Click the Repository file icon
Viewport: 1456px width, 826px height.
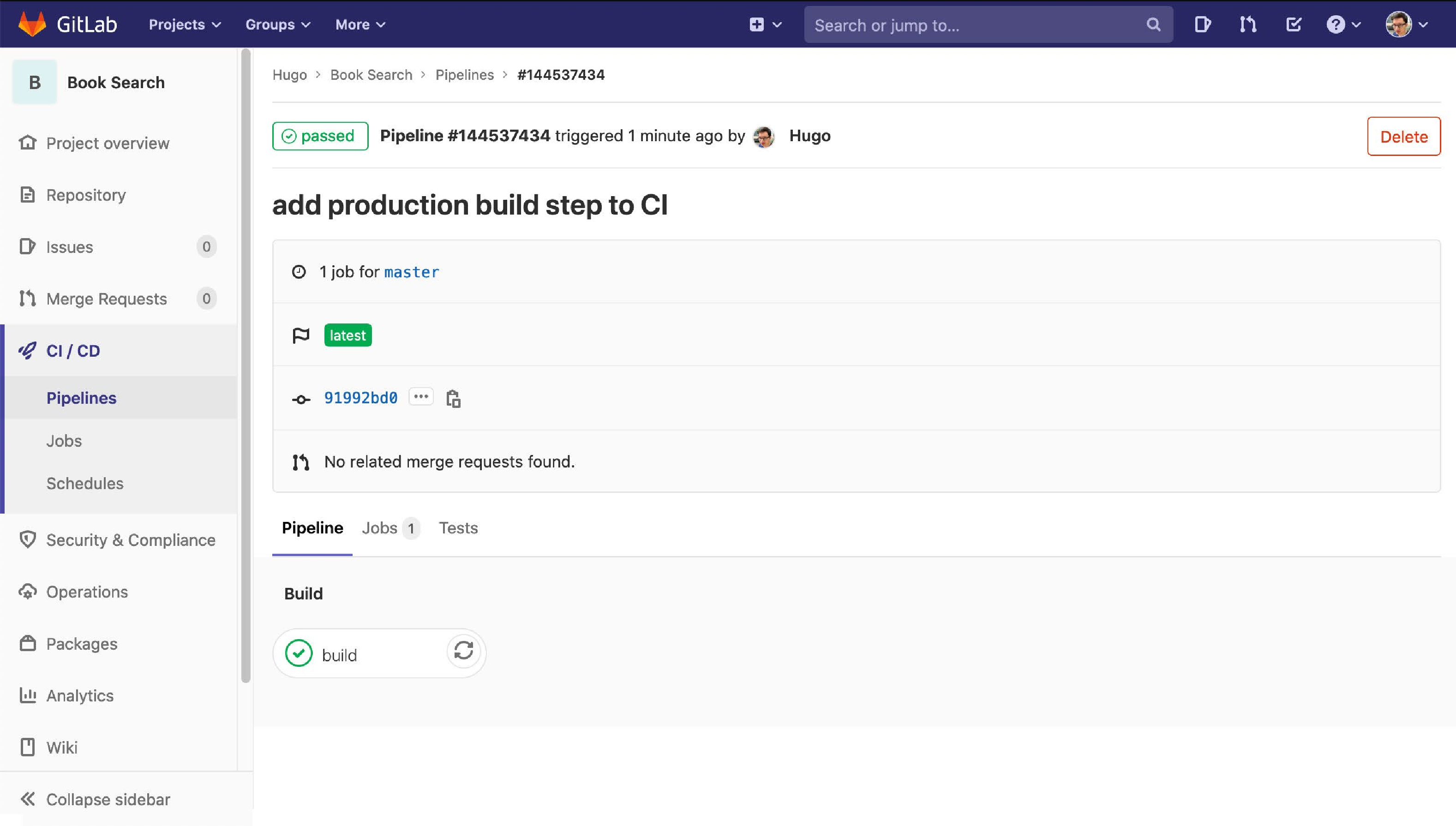pyautogui.click(x=27, y=195)
